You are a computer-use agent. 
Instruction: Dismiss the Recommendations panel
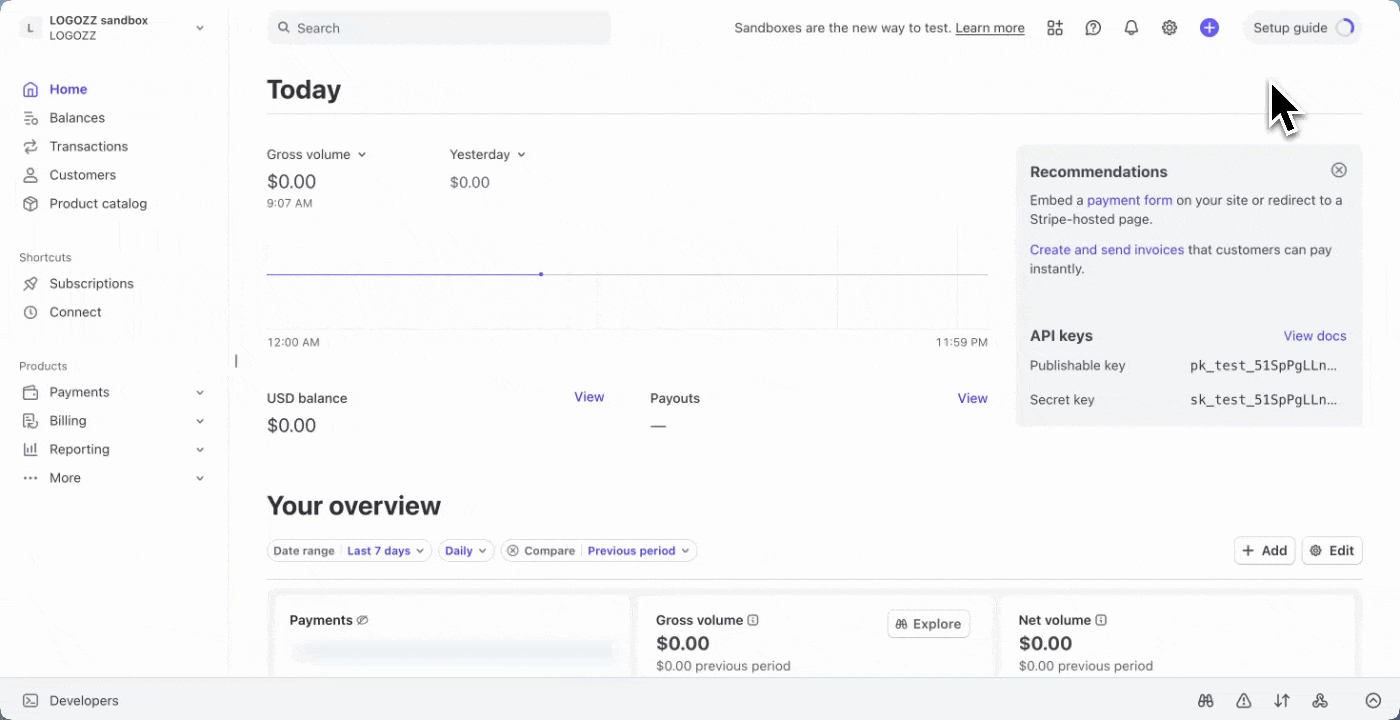[1339, 170]
